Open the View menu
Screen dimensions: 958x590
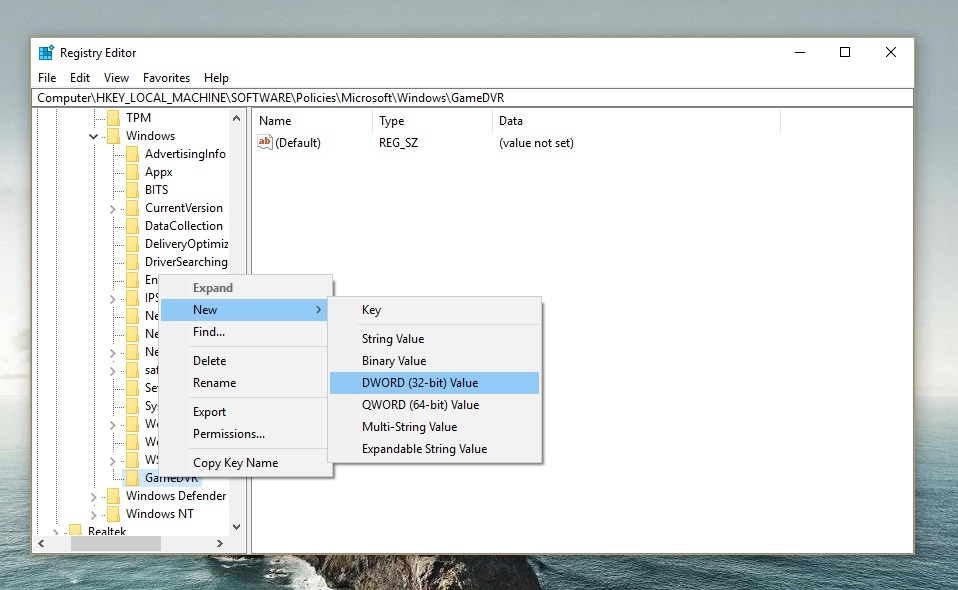point(116,78)
